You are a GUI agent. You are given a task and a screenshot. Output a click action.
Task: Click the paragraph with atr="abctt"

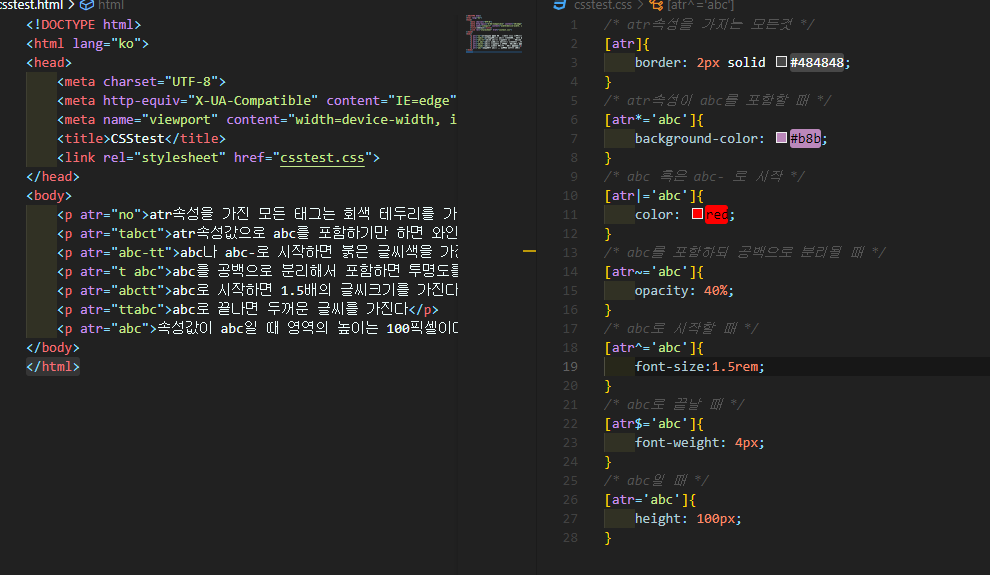click(256, 290)
